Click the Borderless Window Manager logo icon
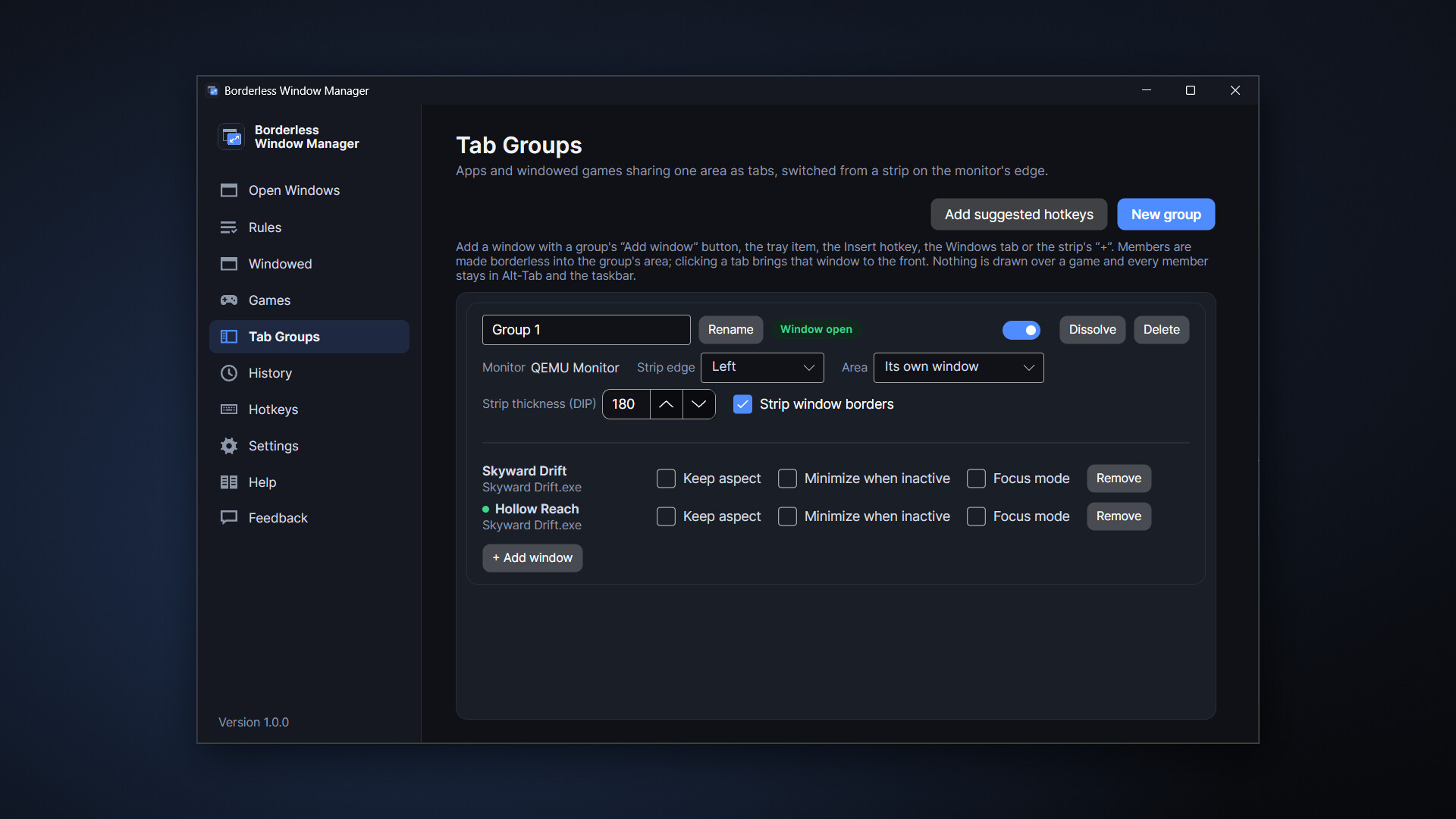 pos(231,137)
